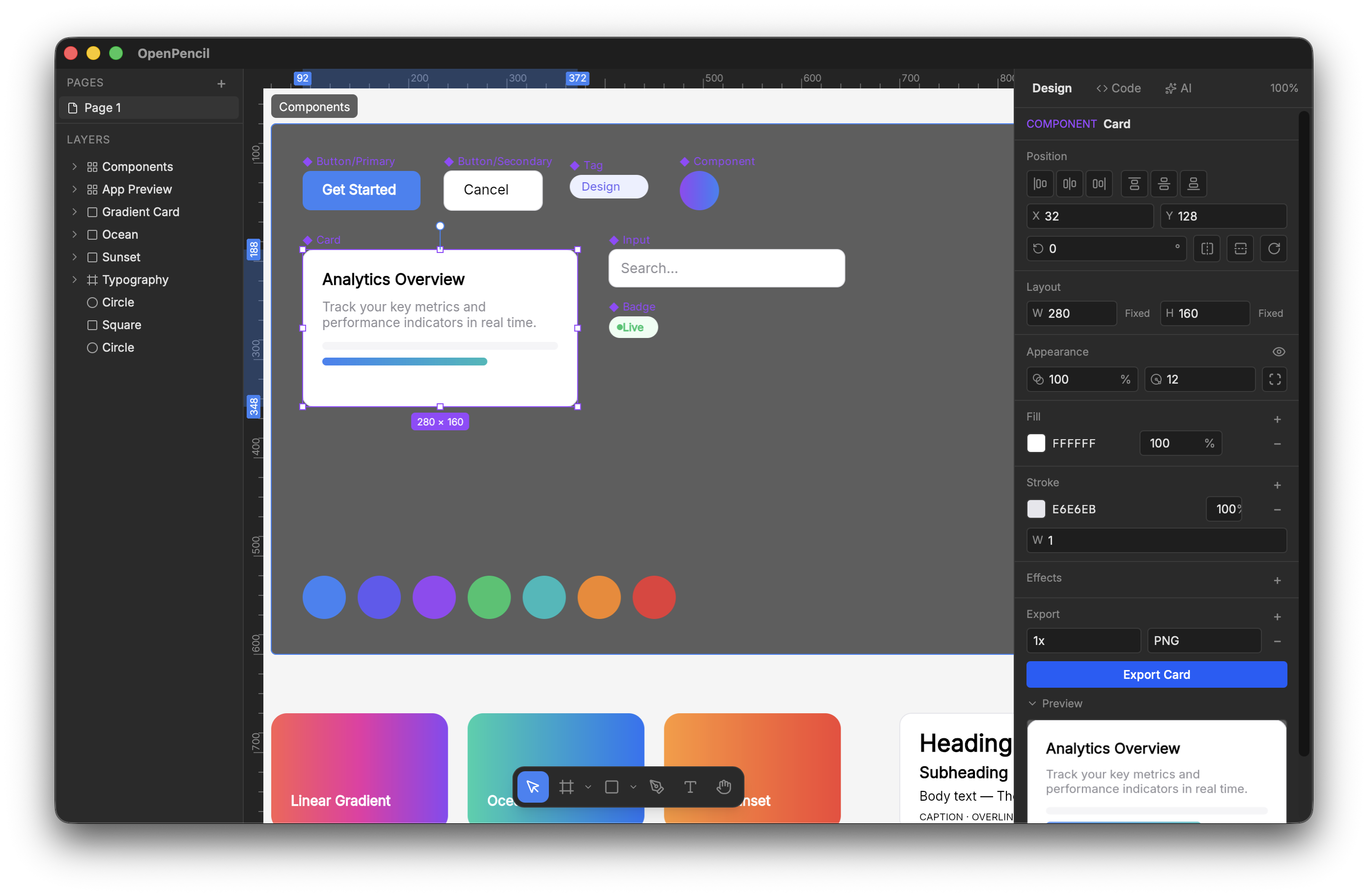Add a new fill
Image resolution: width=1368 pixels, height=896 pixels.
click(x=1277, y=419)
